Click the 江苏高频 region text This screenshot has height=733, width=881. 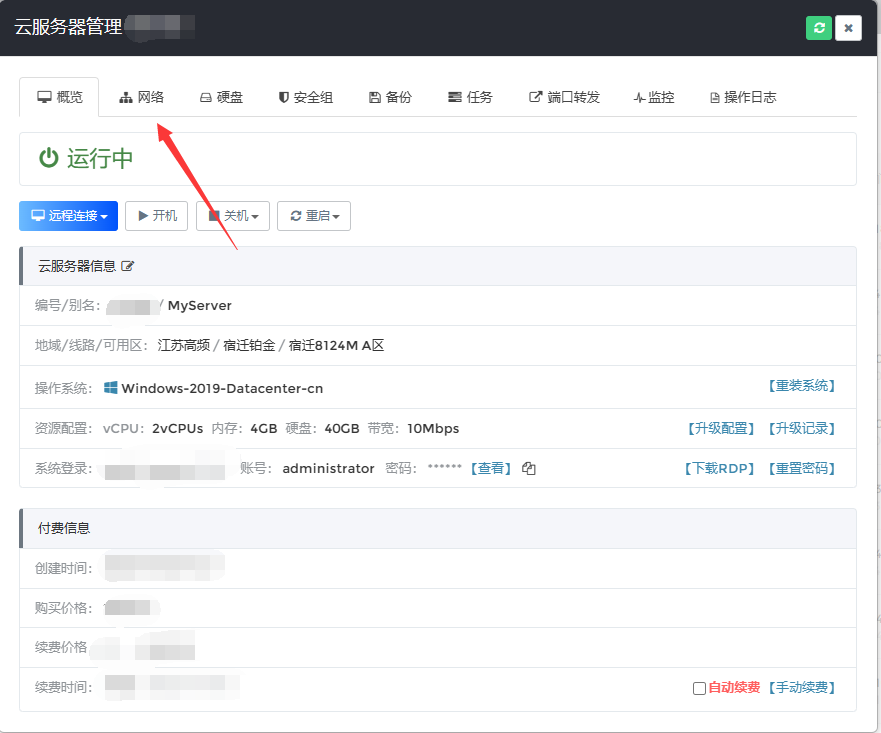point(184,345)
